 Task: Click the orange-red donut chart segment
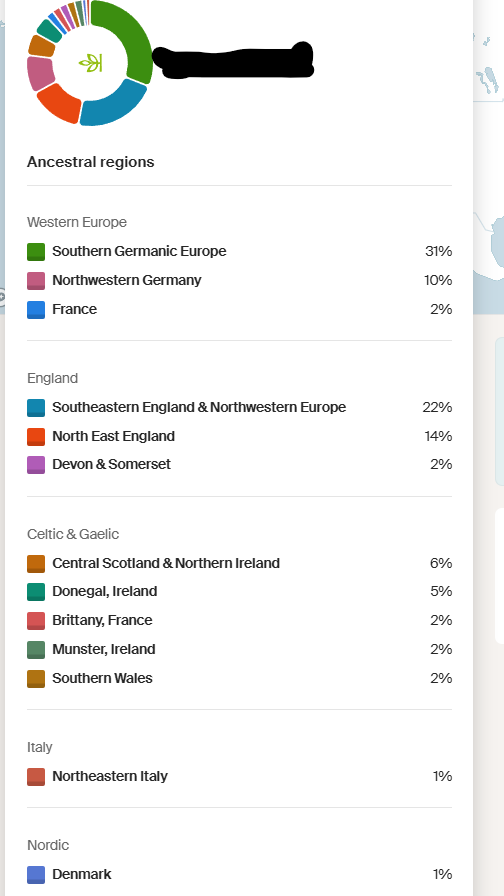click(x=58, y=104)
